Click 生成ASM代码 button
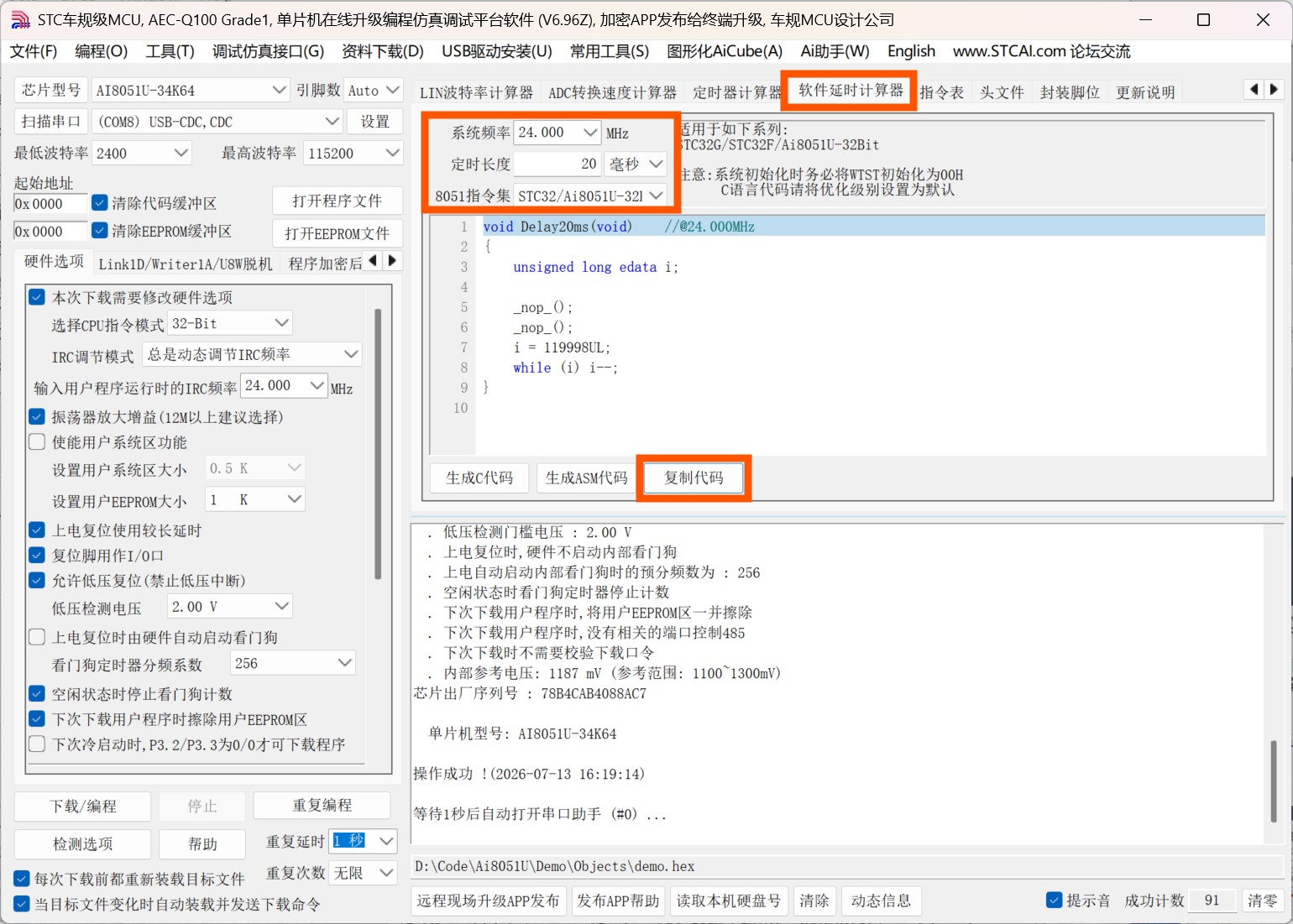The height and width of the screenshot is (924, 1293). (586, 478)
